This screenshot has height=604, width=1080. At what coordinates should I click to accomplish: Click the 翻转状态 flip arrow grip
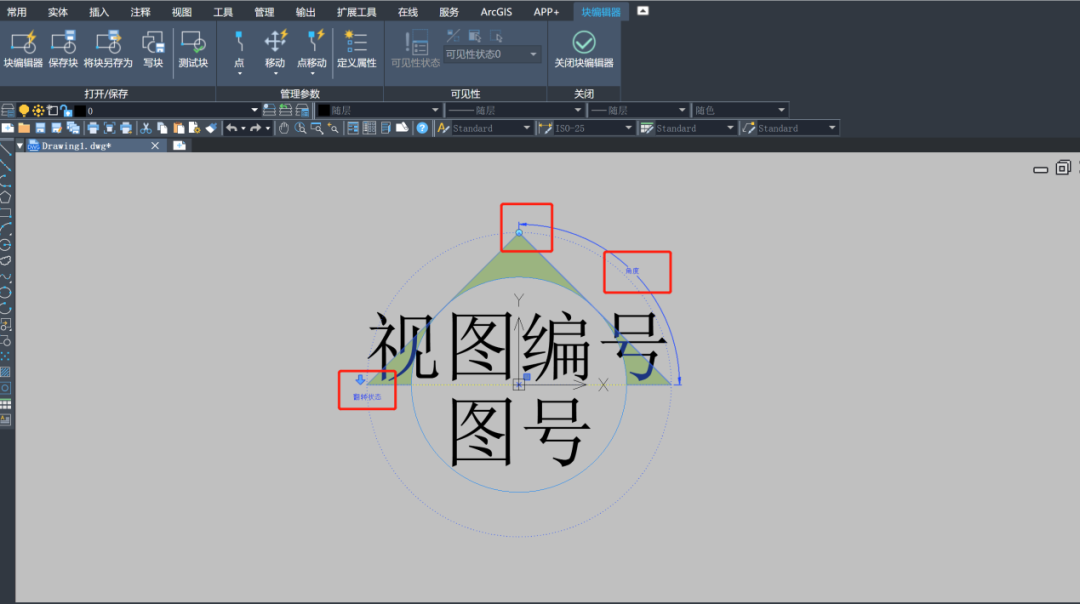tap(359, 381)
